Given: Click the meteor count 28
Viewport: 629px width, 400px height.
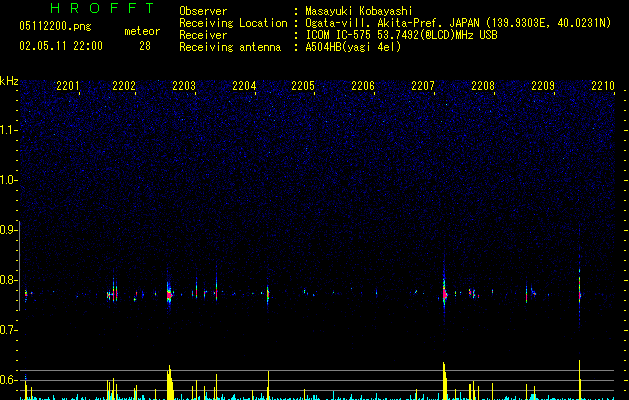Looking at the screenshot, I should tap(145, 46).
